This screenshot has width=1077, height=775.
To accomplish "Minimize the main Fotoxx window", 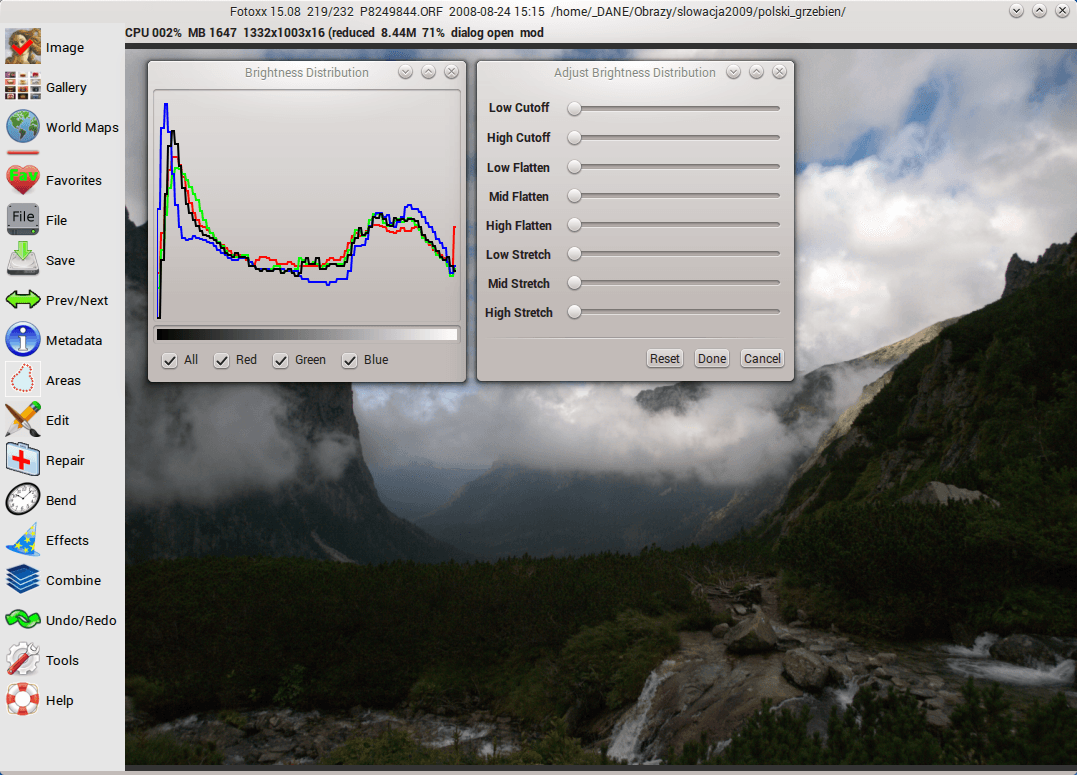I will pos(1017,11).
